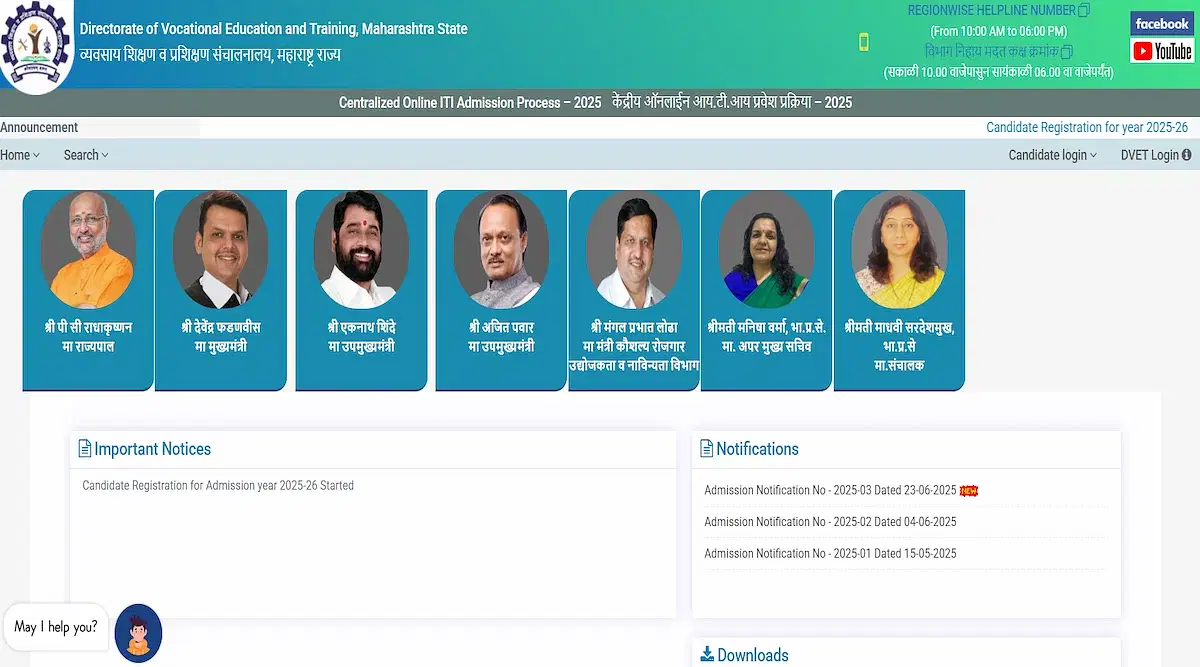1200x667 pixels.
Task: Click the mobile phone helpline icon
Action: pyautogui.click(x=864, y=42)
